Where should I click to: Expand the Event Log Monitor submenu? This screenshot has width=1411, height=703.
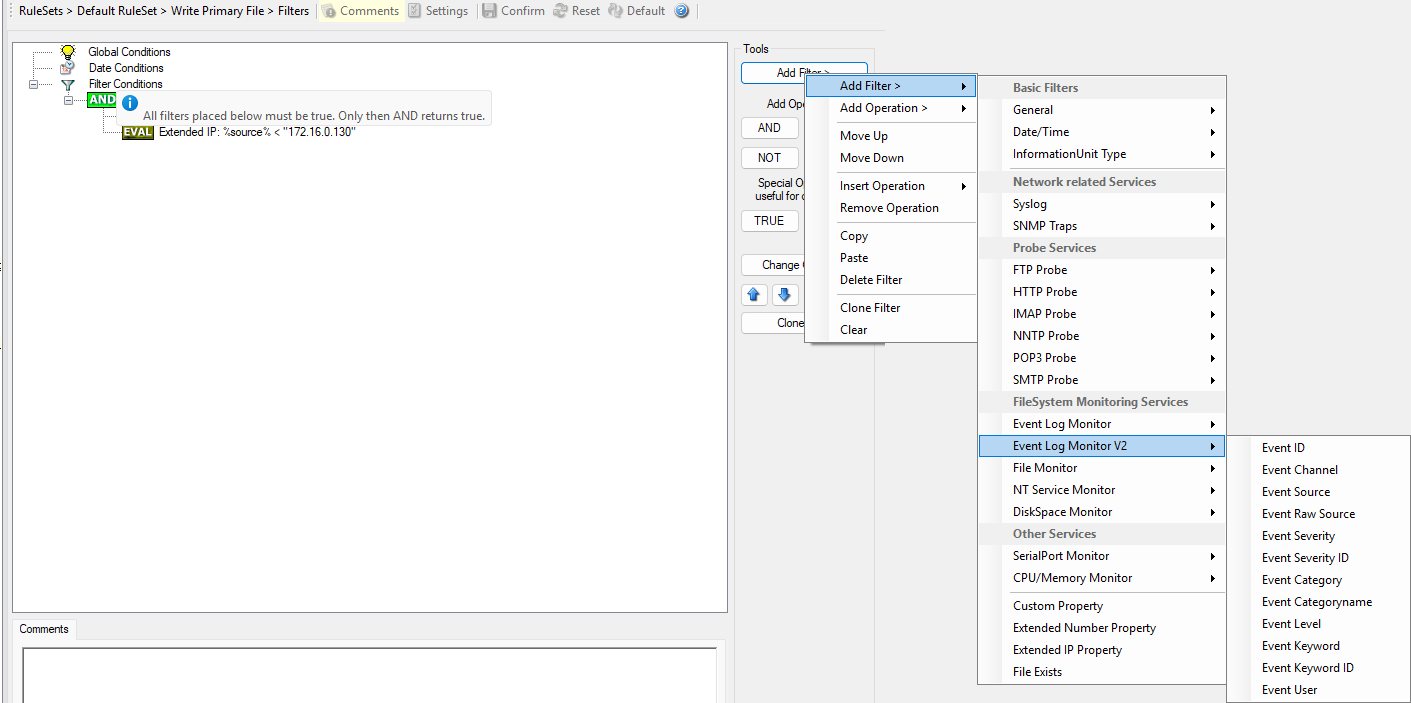click(x=1102, y=424)
